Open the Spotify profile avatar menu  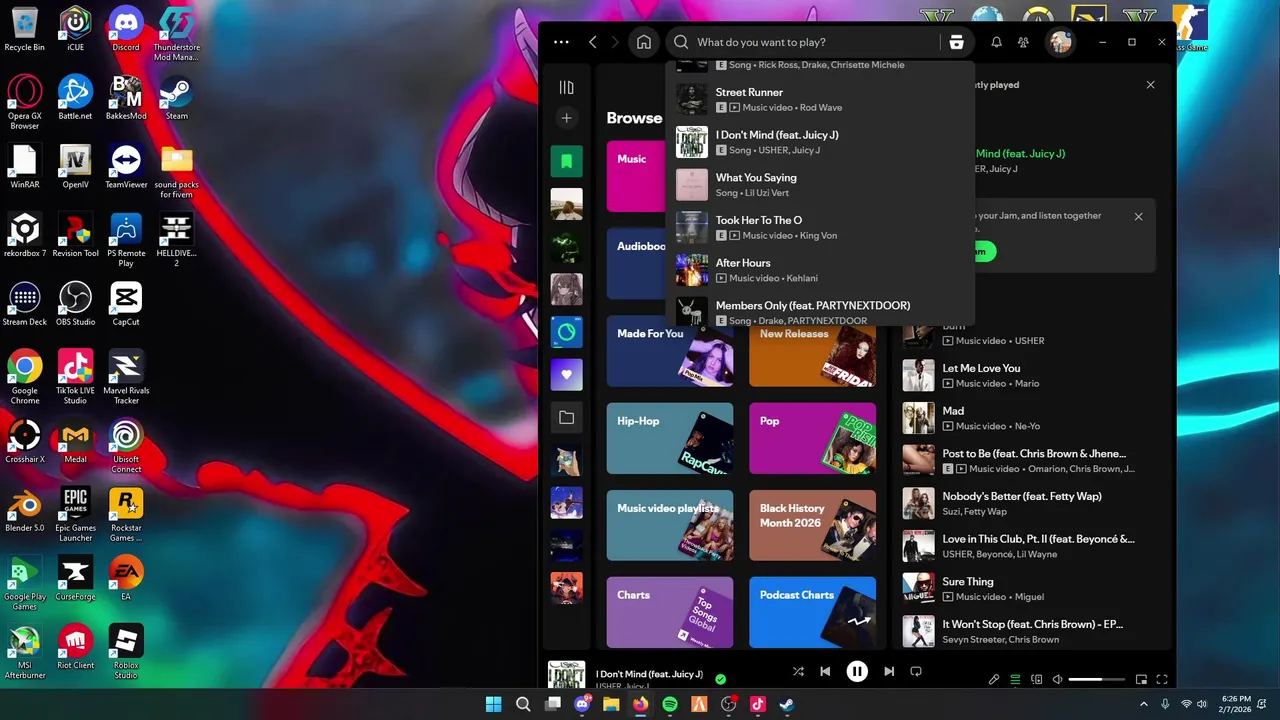(1060, 42)
